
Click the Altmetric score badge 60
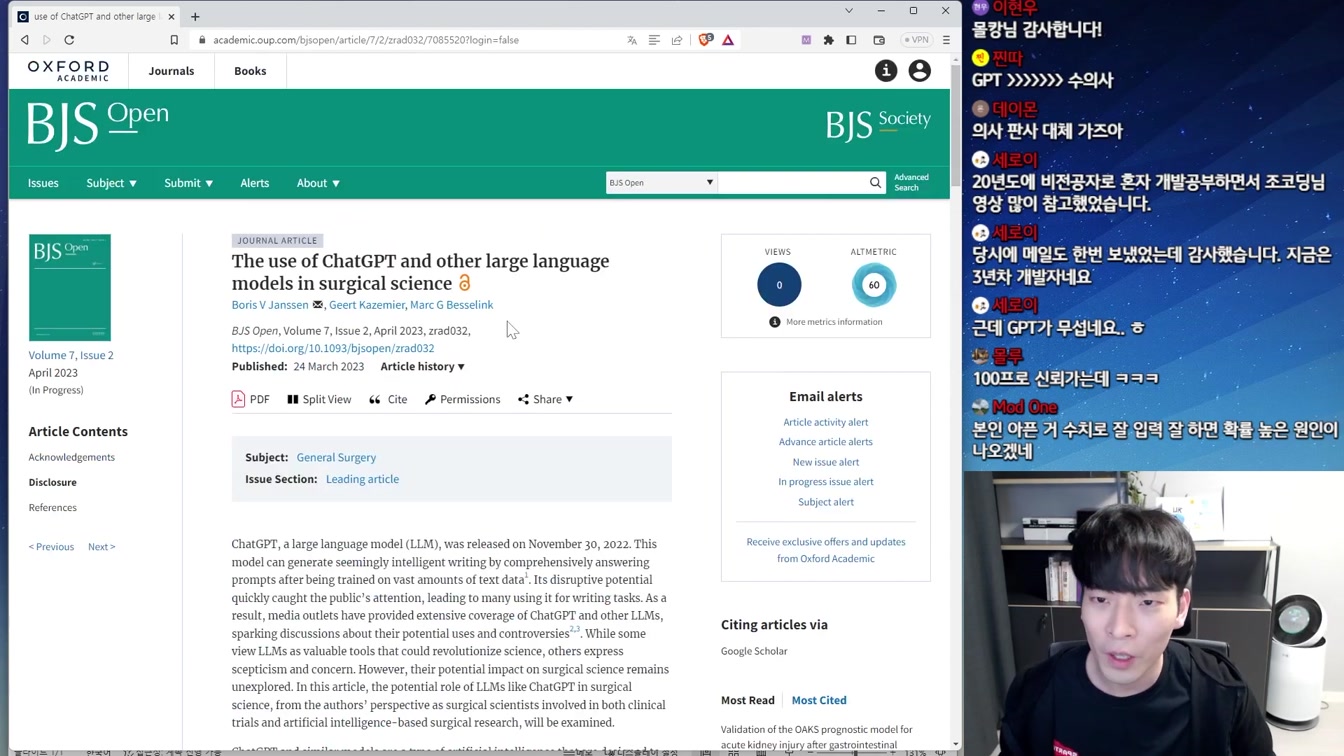click(x=874, y=285)
